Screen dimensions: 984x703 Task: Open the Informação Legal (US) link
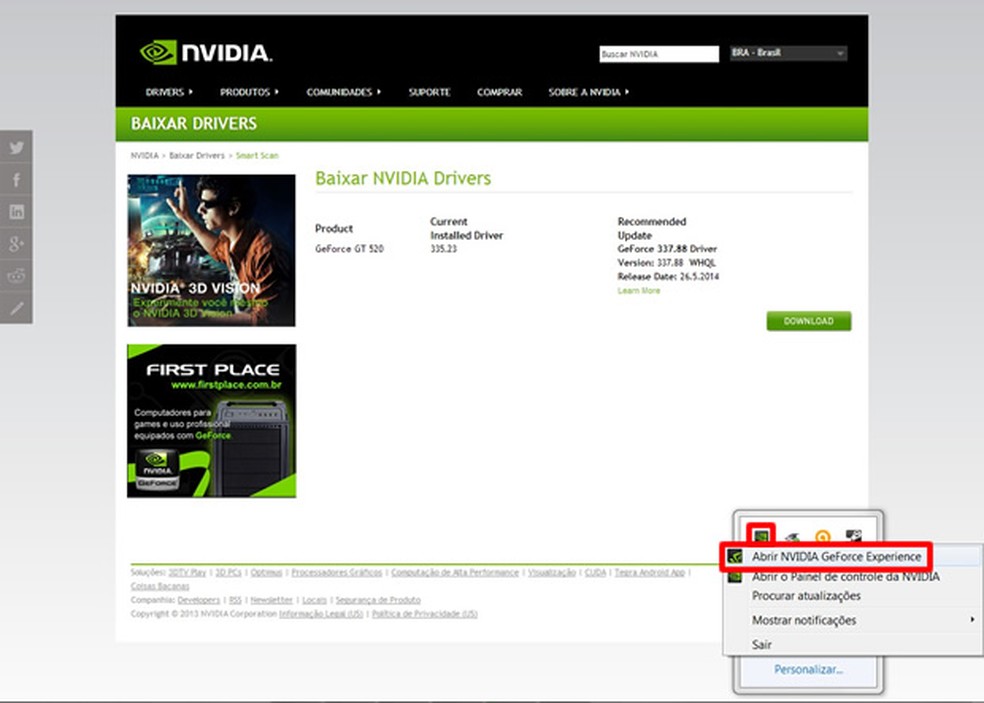pos(321,614)
